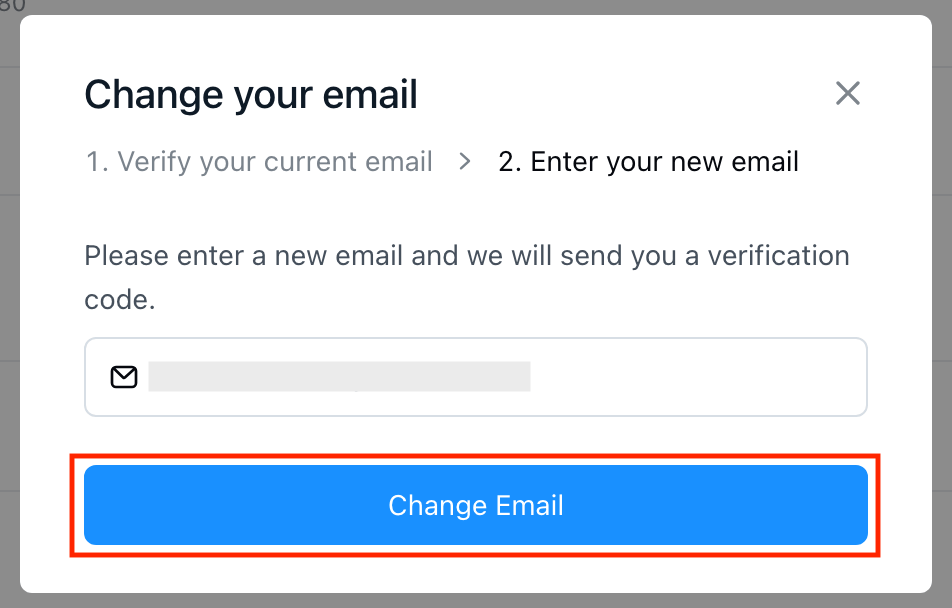Click the Change Email button

[475, 505]
